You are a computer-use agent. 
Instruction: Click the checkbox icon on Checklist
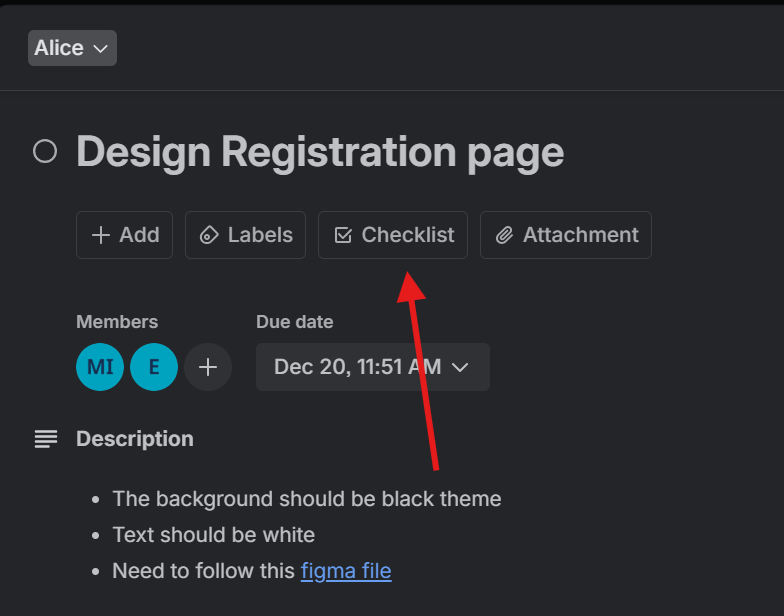coord(343,235)
